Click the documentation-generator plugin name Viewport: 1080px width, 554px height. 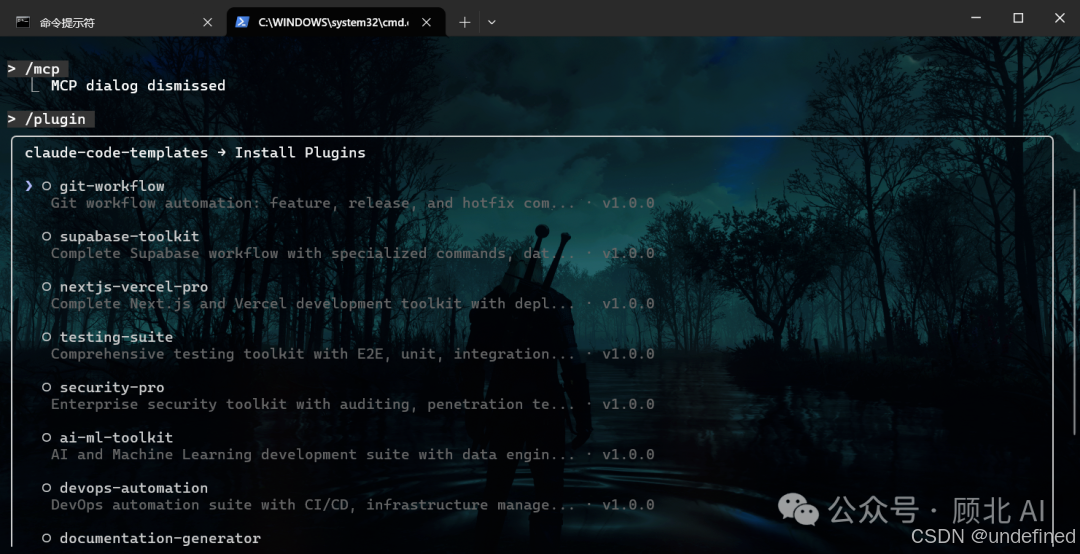point(160,538)
